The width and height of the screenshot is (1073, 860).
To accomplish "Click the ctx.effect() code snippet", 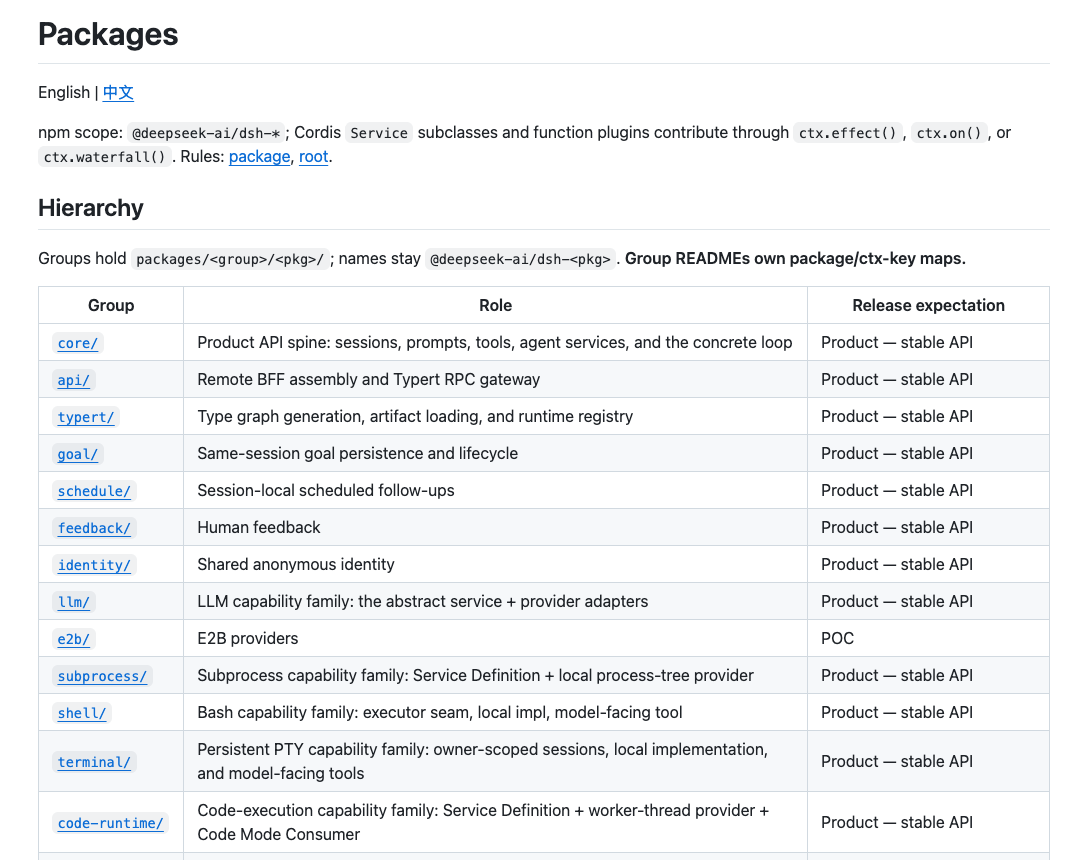I will tap(848, 133).
